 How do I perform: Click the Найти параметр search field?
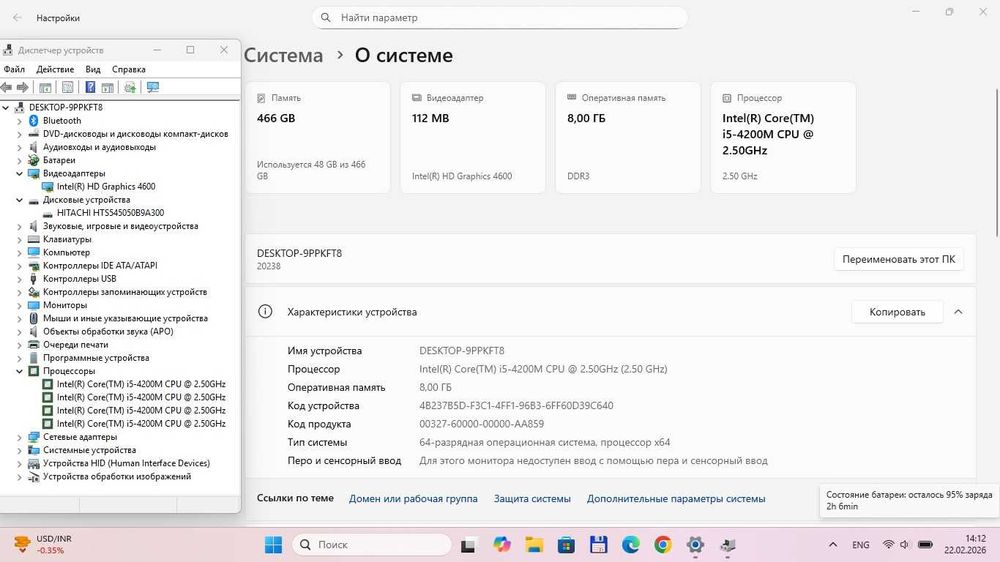[x=499, y=18]
